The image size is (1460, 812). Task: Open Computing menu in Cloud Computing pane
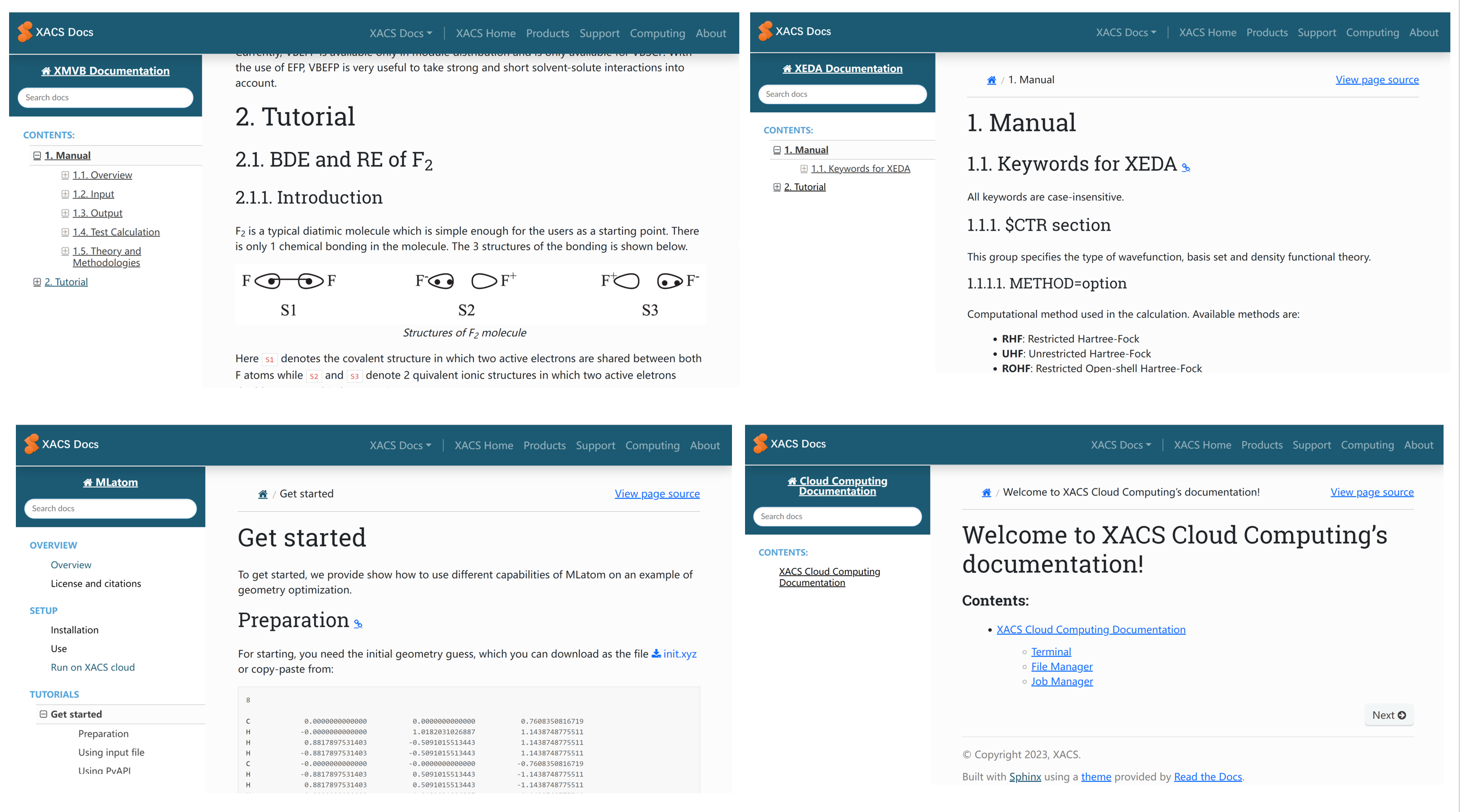[x=1366, y=445]
